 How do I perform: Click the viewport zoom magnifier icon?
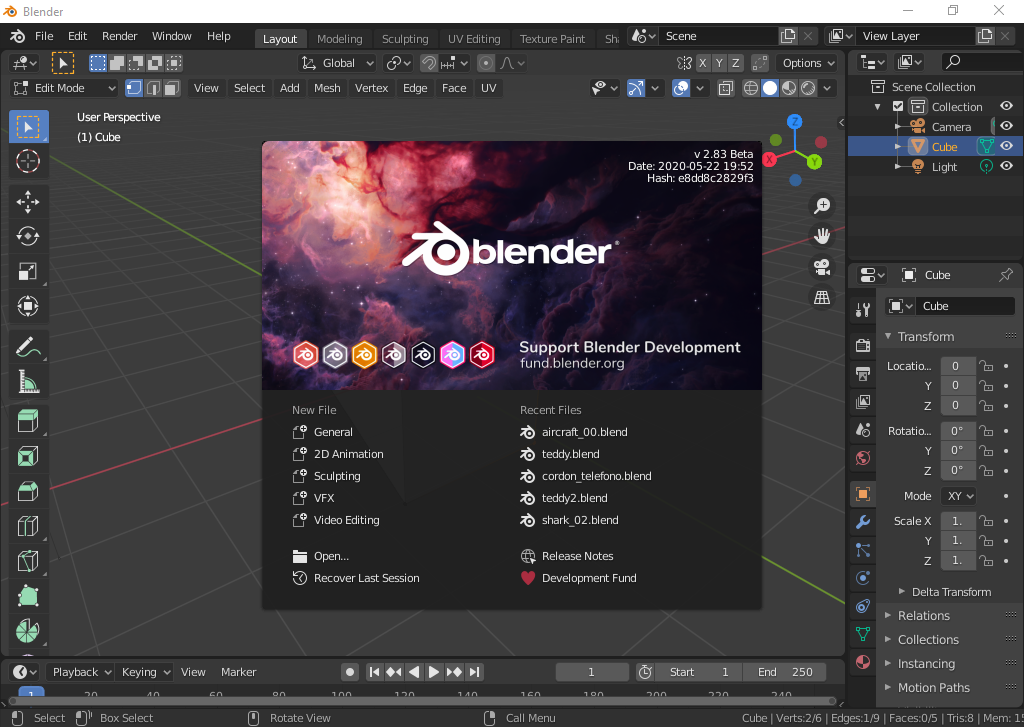822,206
